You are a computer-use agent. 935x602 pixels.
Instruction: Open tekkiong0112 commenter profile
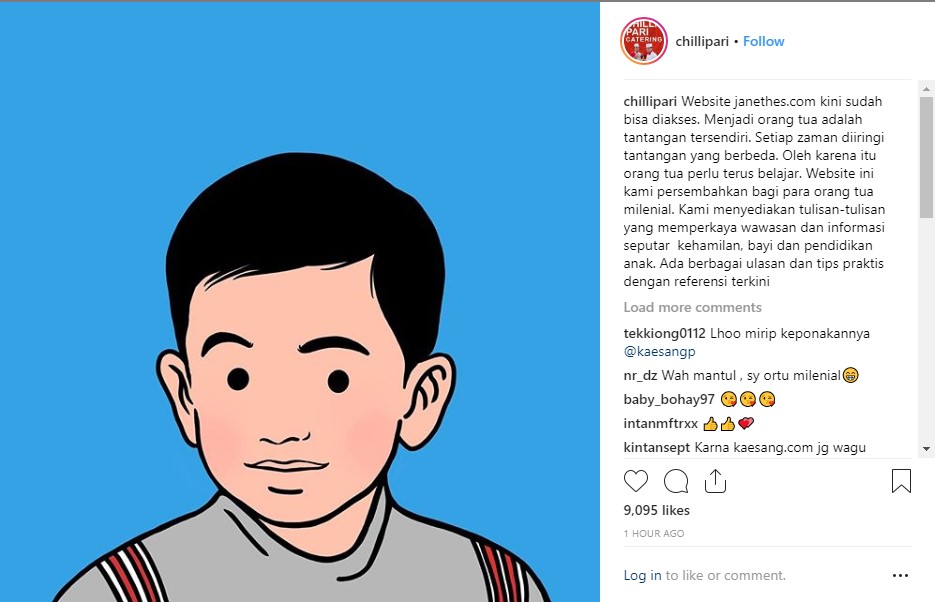[664, 333]
